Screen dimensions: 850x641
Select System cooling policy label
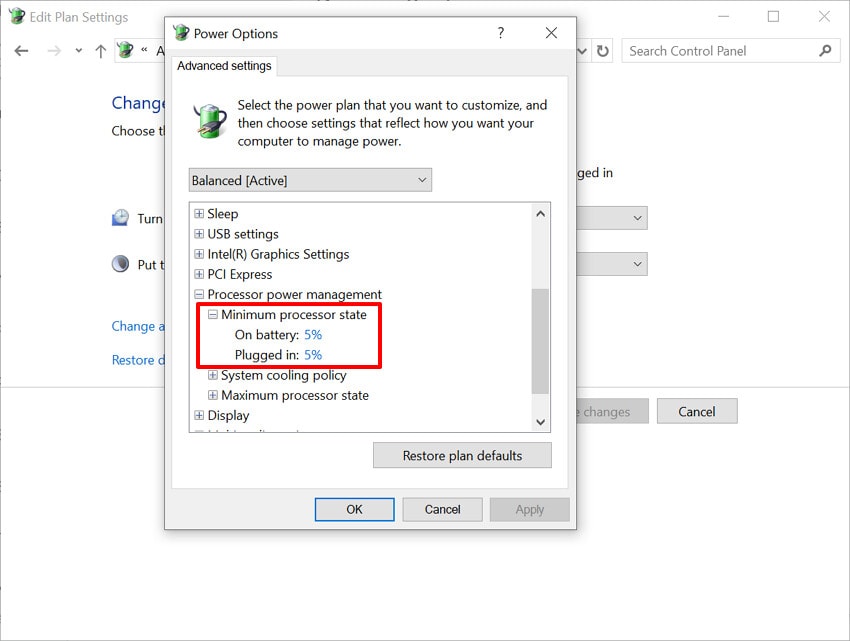coord(284,375)
